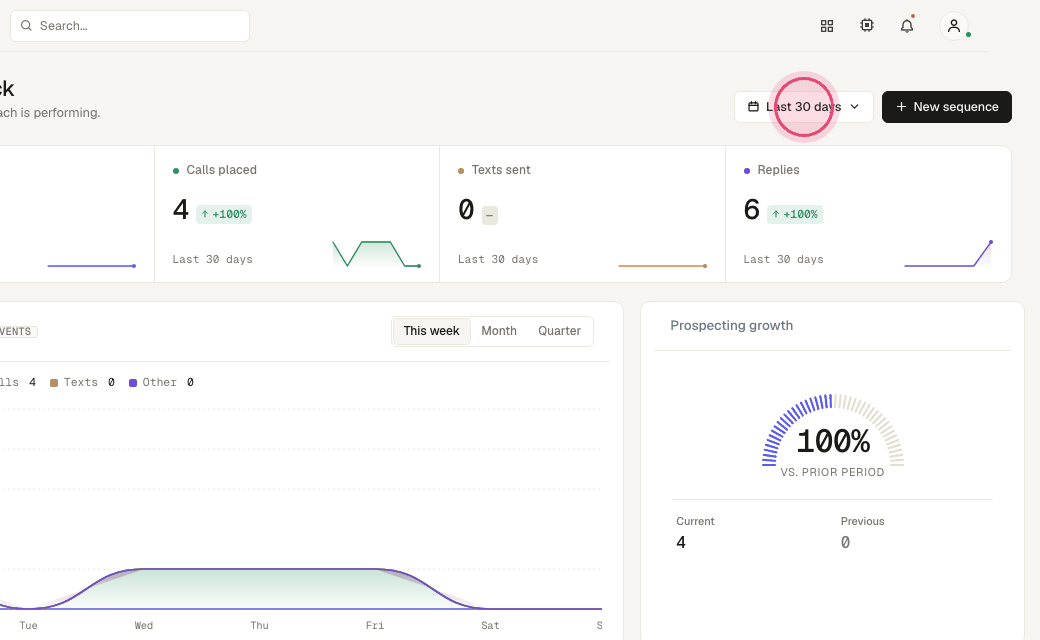Click the Current label in growth panel
This screenshot has width=1040, height=640.
[695, 521]
